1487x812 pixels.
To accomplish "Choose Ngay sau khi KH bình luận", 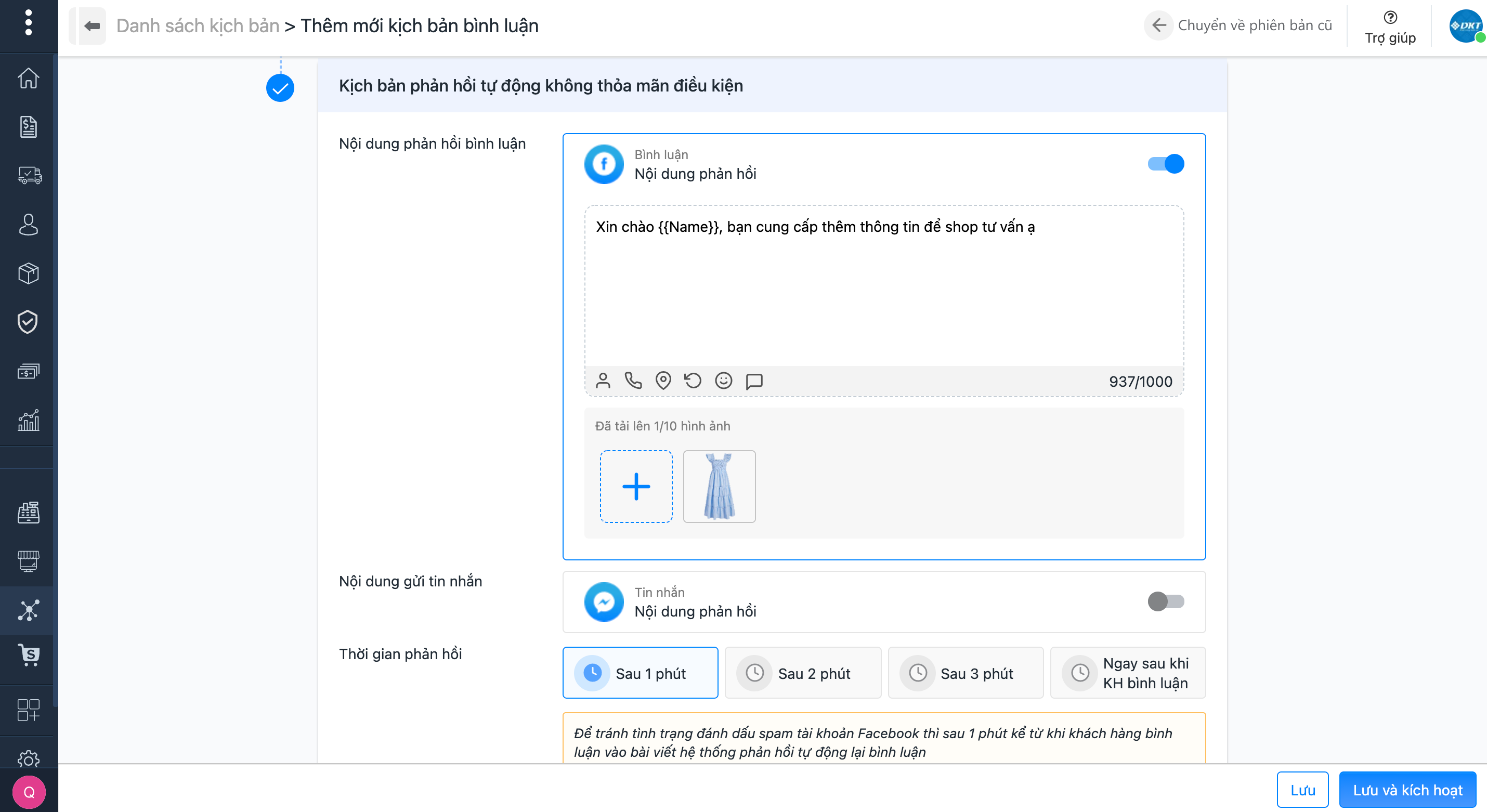I will point(1128,673).
